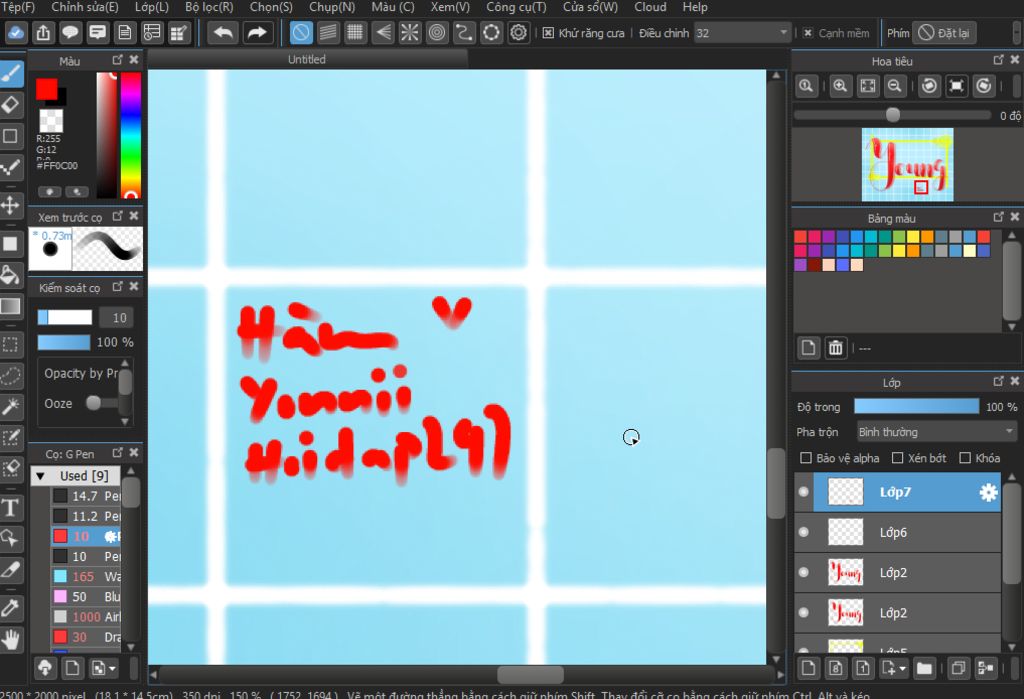Screen dimensions: 1024x699
Task: Click the red foreground color swatch
Action: pyautogui.click(x=46, y=89)
